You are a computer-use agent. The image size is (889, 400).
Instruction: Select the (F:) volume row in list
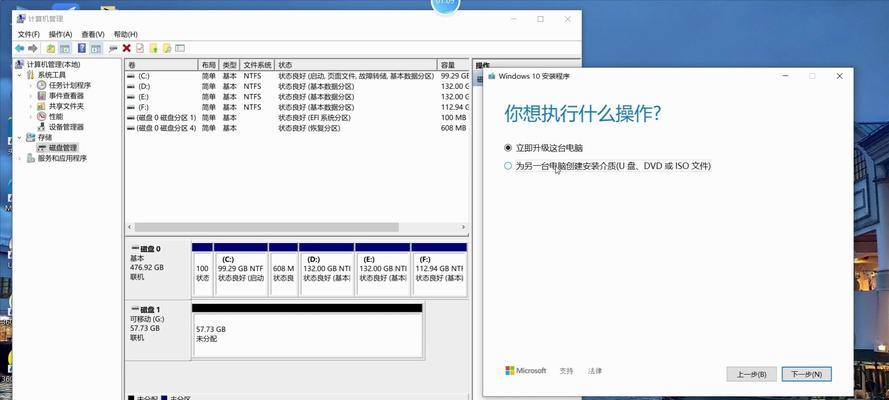298,107
